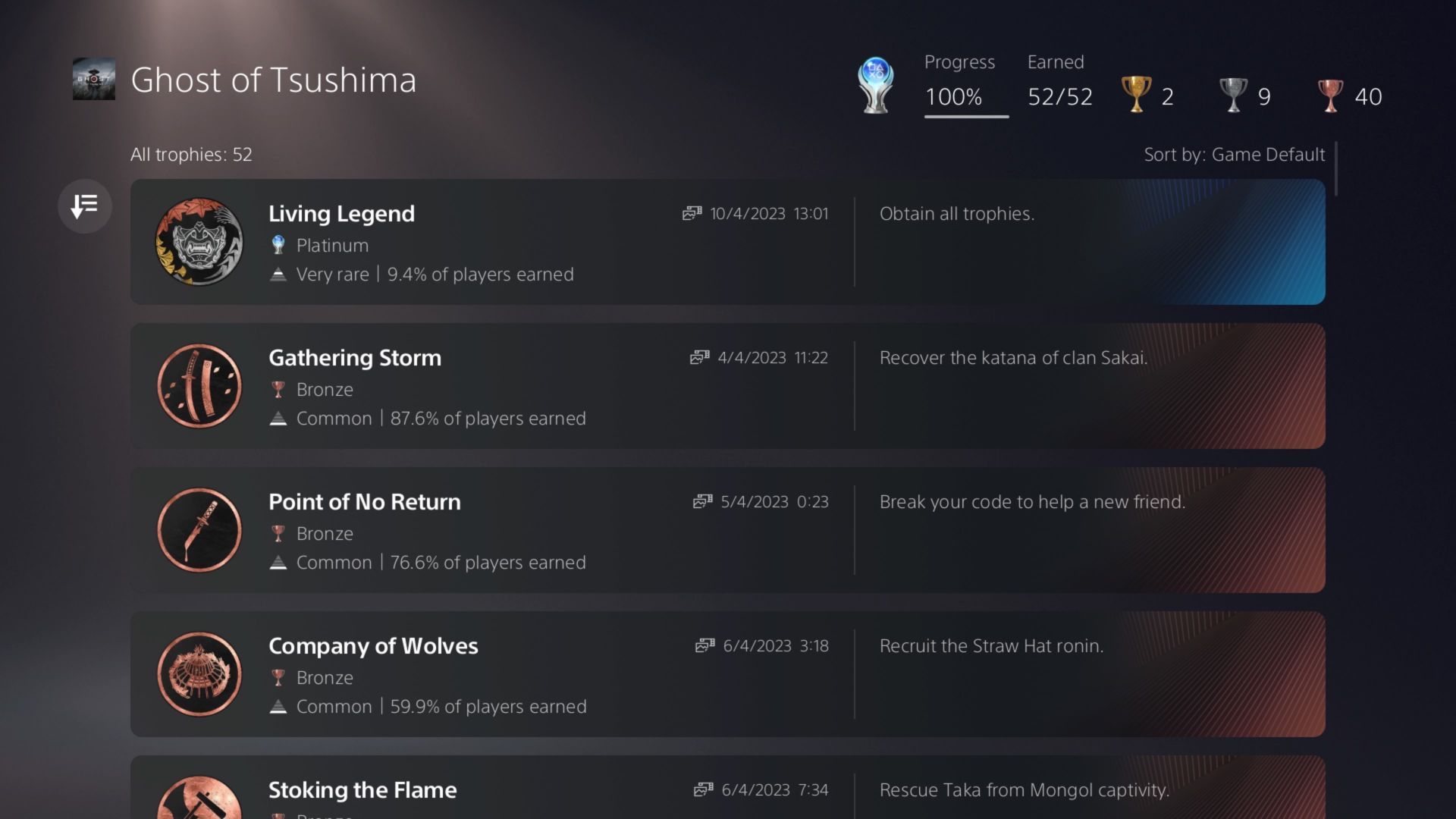Viewport: 1456px width, 819px height.
Task: Click the Ghost of Tsushima game thumbnail
Action: (x=94, y=79)
